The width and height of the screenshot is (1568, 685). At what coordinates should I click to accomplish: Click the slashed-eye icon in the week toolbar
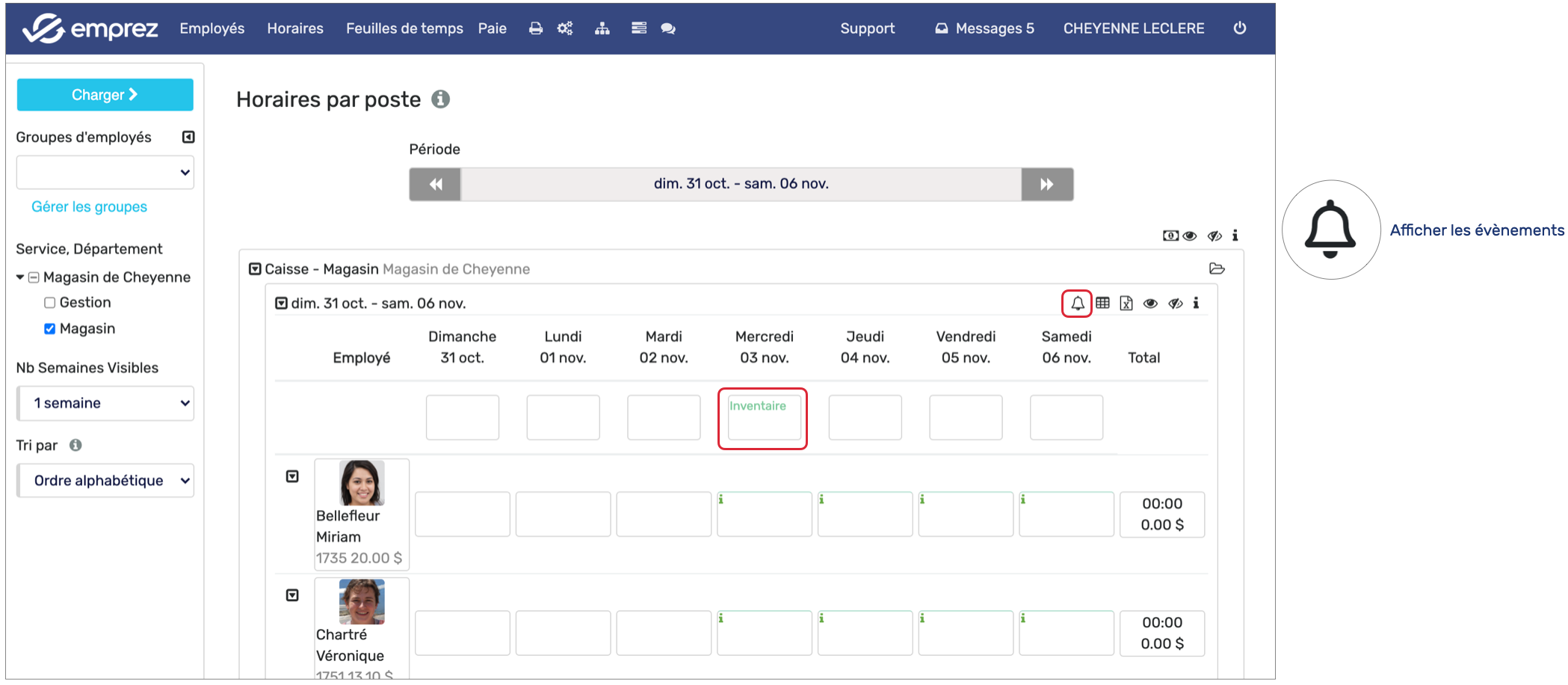1176,303
